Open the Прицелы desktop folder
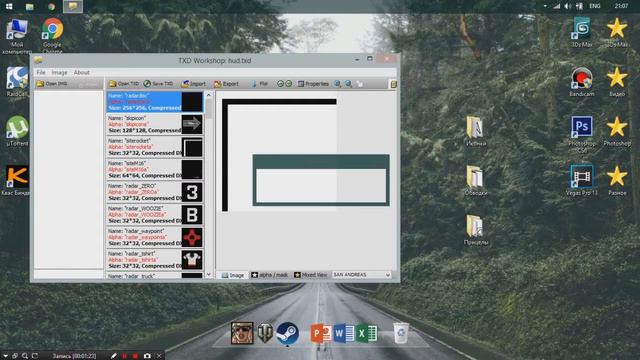The image size is (640, 360). [x=476, y=230]
